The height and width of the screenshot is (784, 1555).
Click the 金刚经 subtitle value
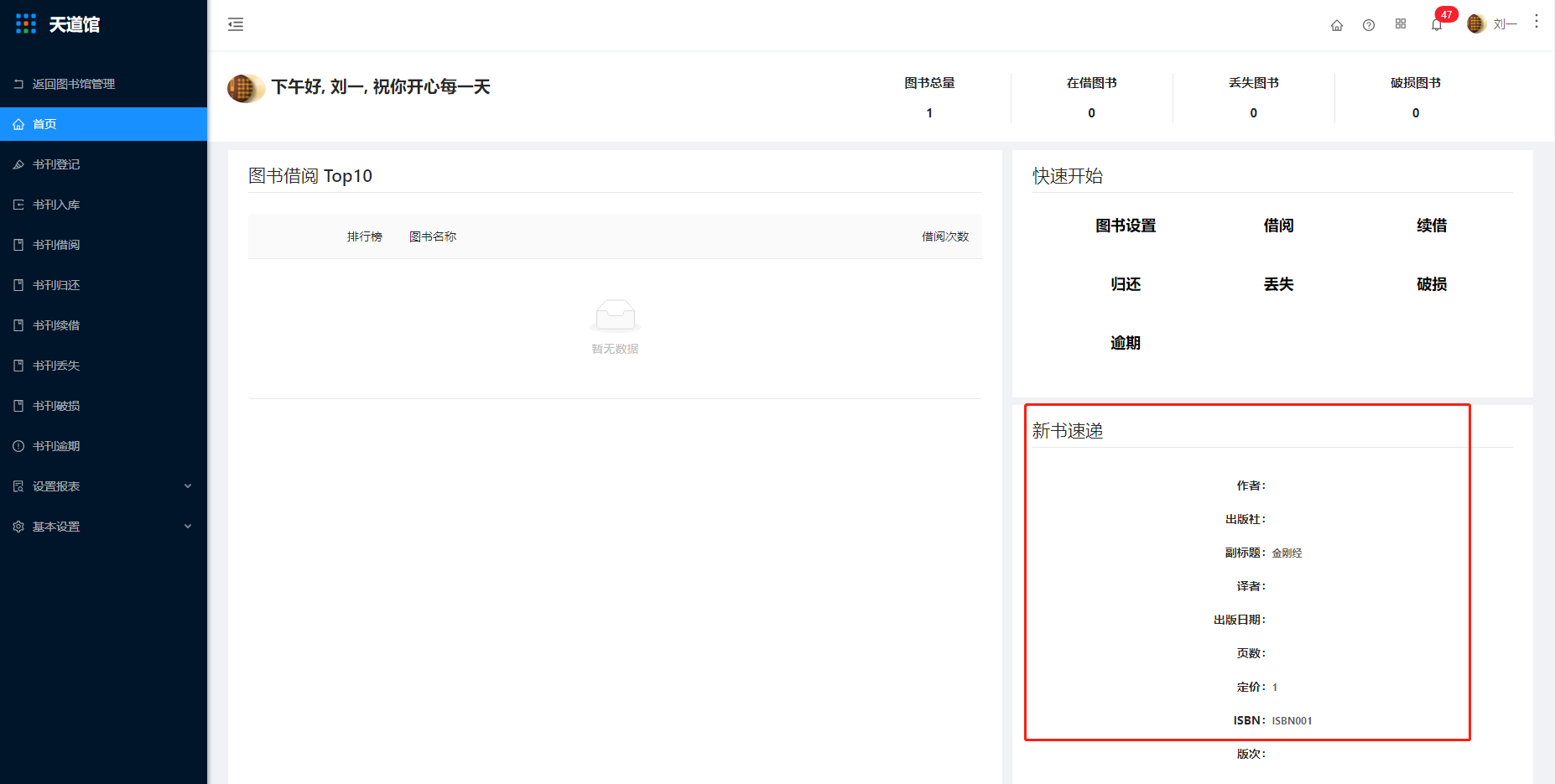(x=1287, y=553)
